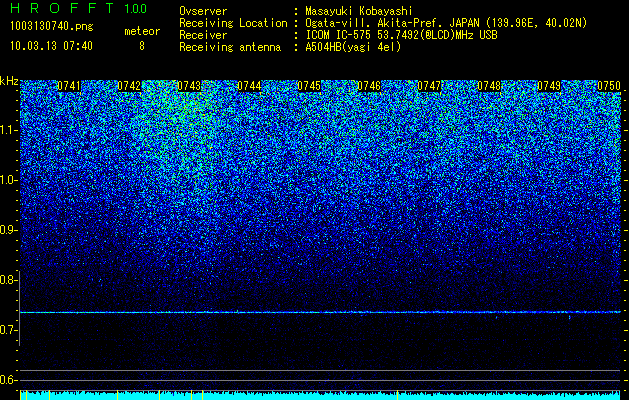Click the Ogata-vill. Akita-Pref. JAPAN location text
Viewport: 629px width, 400px height.
tap(446, 24)
